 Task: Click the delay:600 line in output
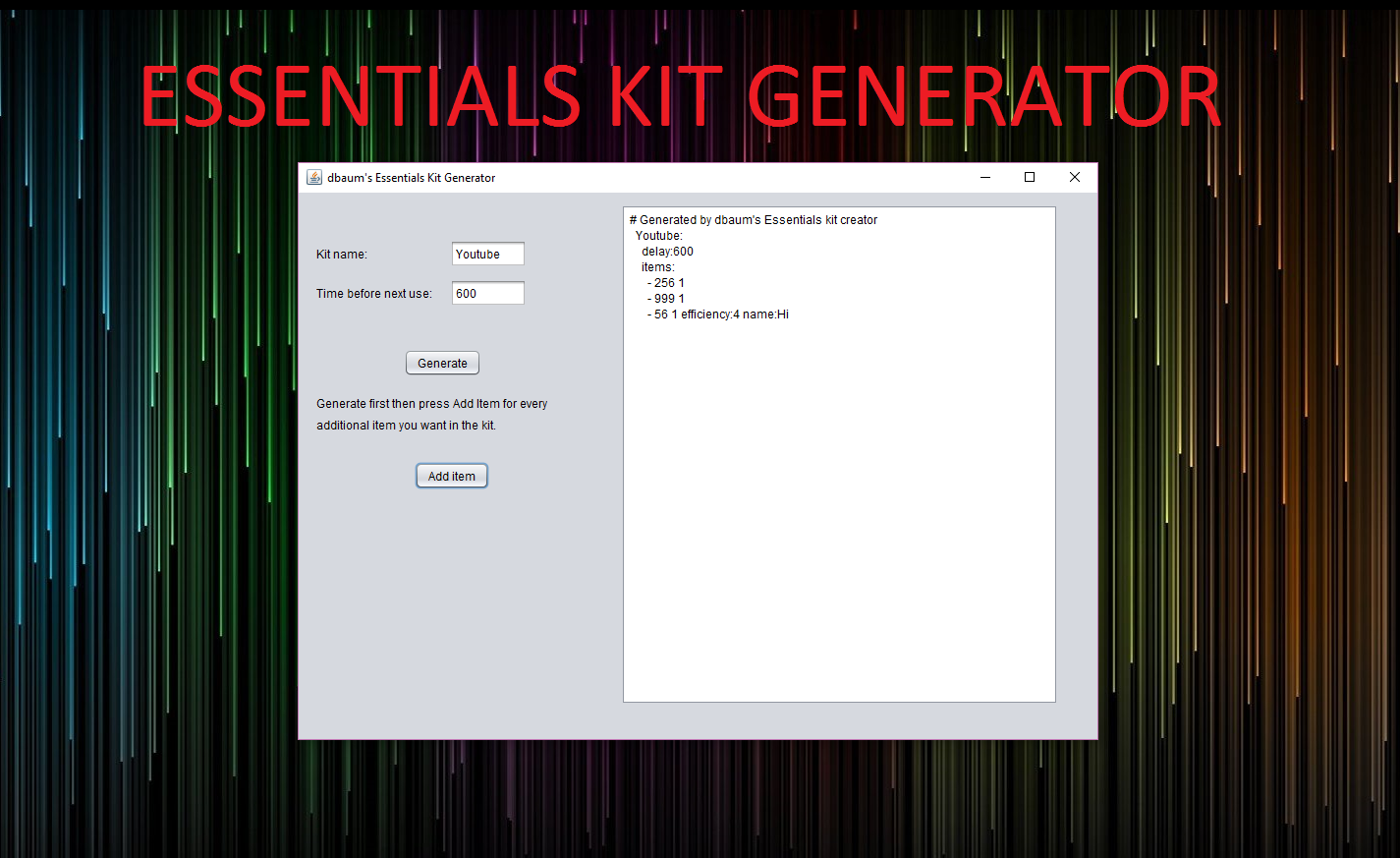point(666,251)
